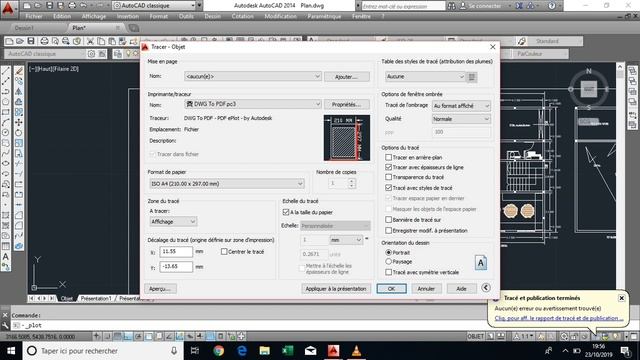Open Workspace Switching gear in status bar

pos(564,336)
